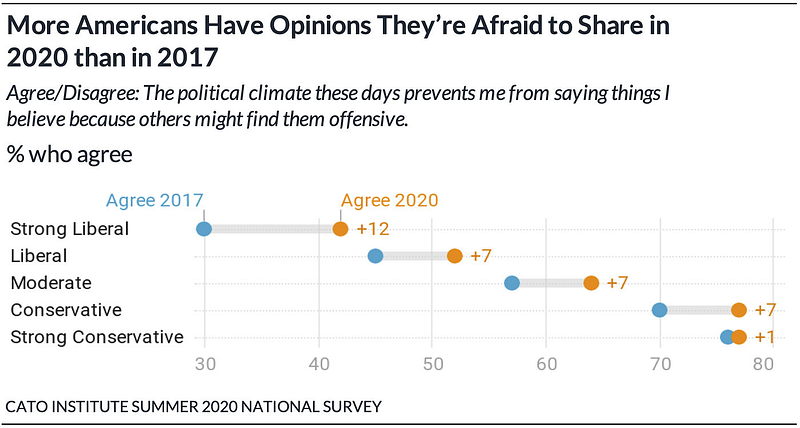
Task: Click the +12 change label
Action: [373, 229]
